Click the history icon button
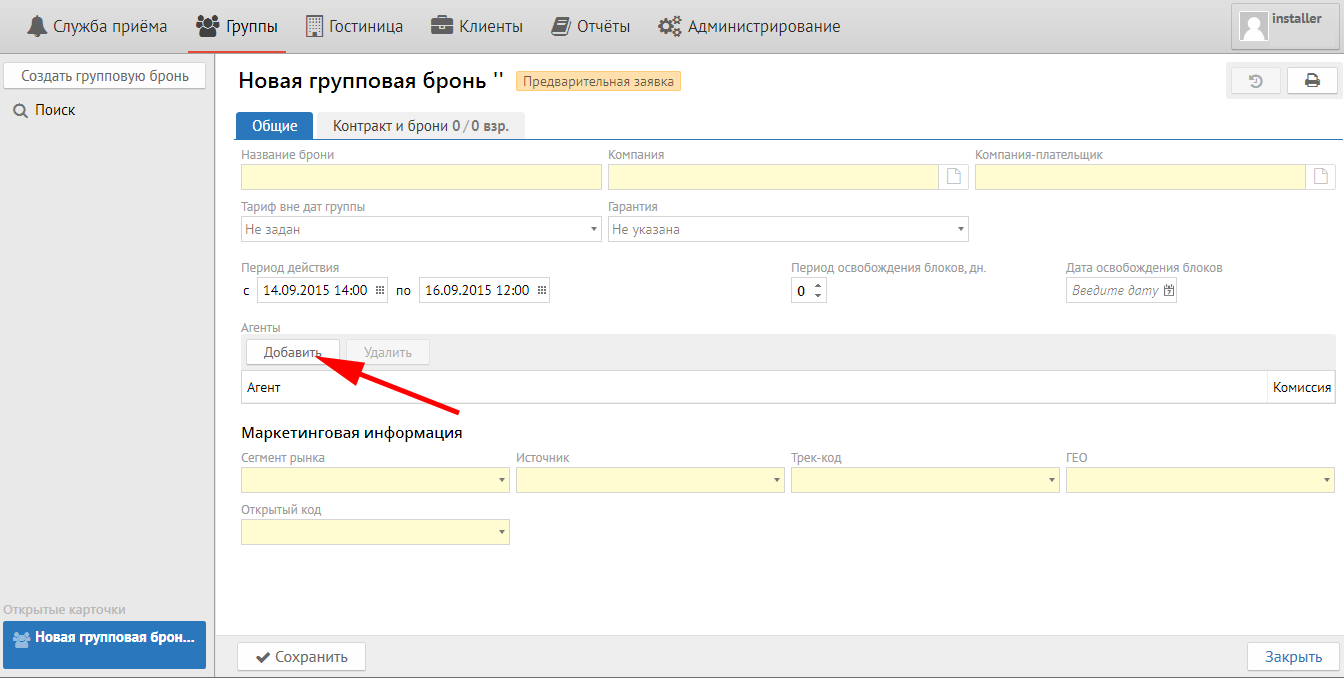1344x678 pixels. click(1256, 81)
